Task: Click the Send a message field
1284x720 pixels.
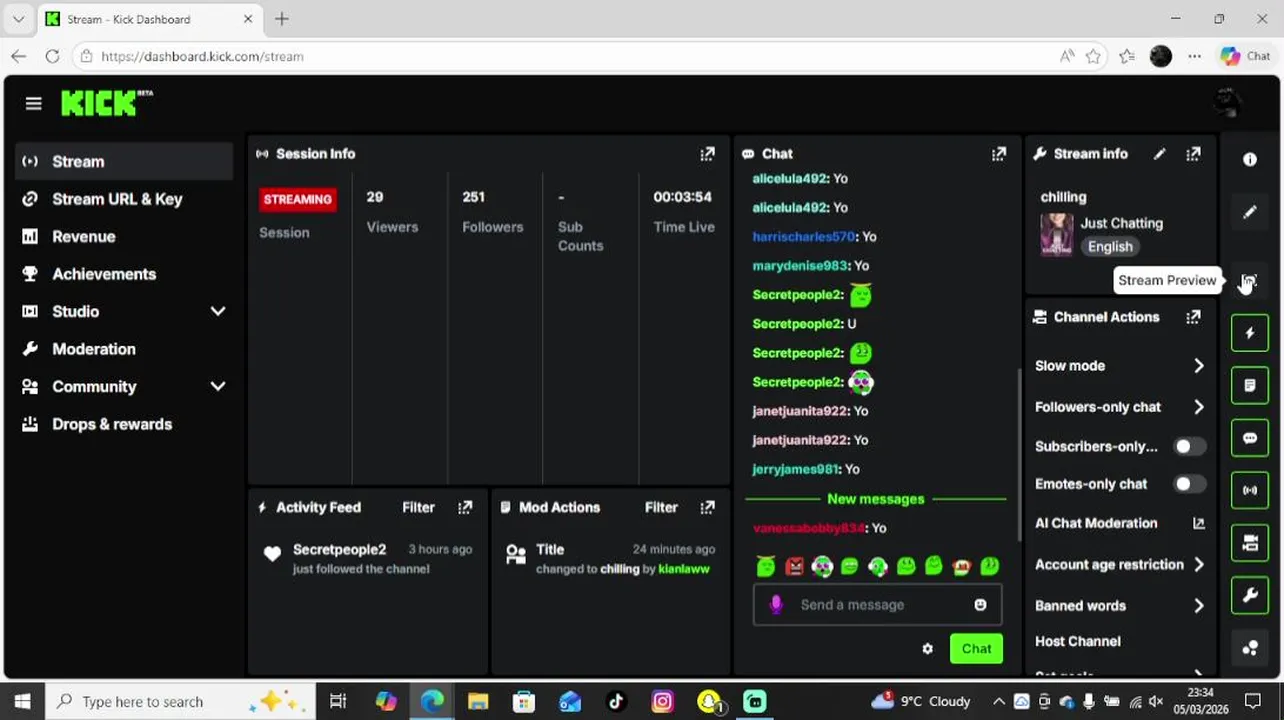Action: click(876, 605)
